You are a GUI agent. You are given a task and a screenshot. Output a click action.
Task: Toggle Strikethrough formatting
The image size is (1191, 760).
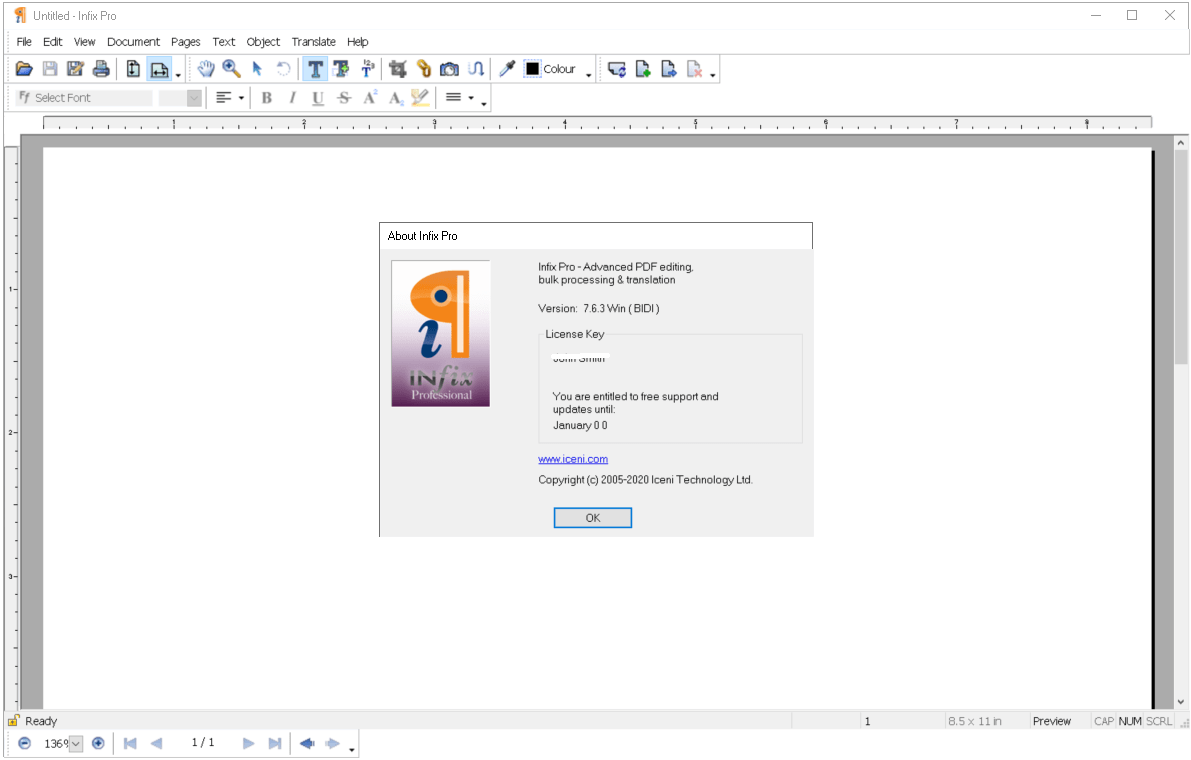(344, 98)
